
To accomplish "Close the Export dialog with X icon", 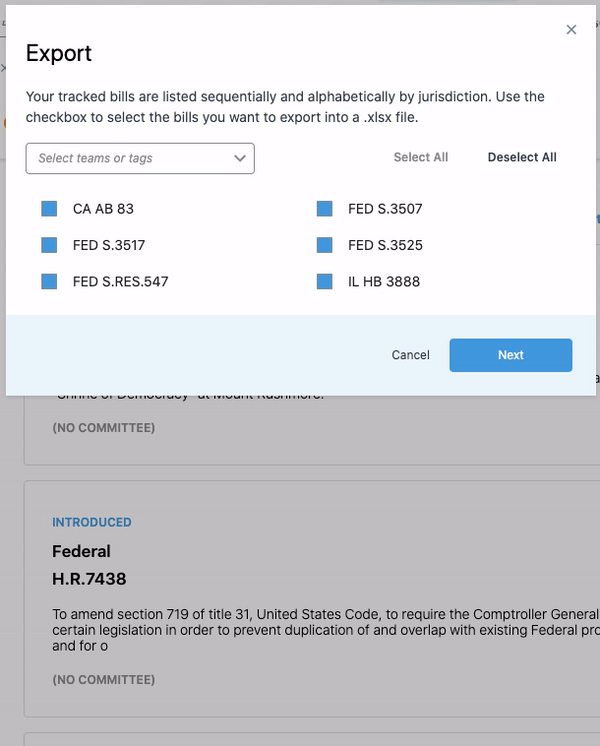I will tap(571, 30).
